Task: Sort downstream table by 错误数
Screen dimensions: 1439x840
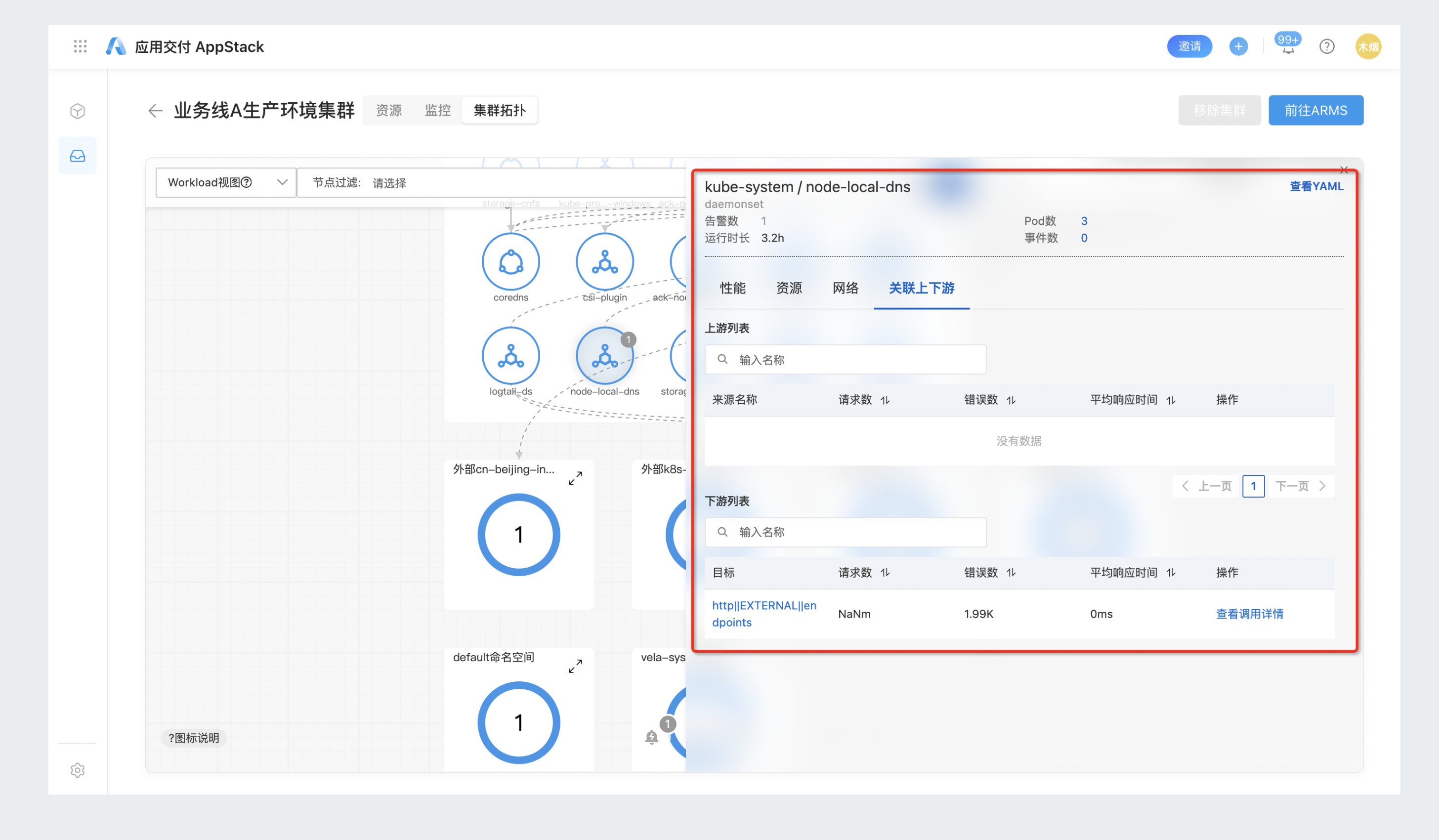Action: point(1011,573)
